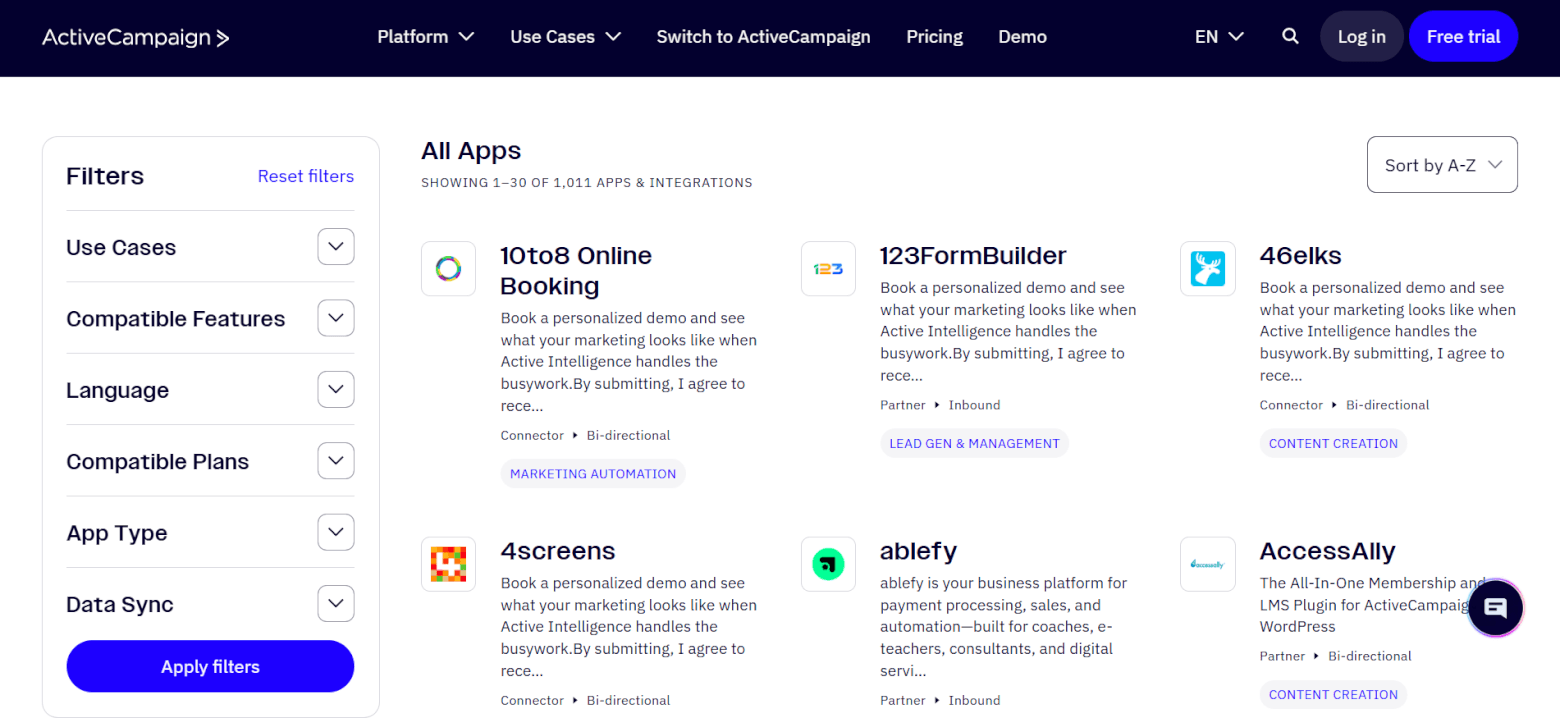The image size is (1560, 718).
Task: Click the ablefy green logo
Action: coord(828,564)
